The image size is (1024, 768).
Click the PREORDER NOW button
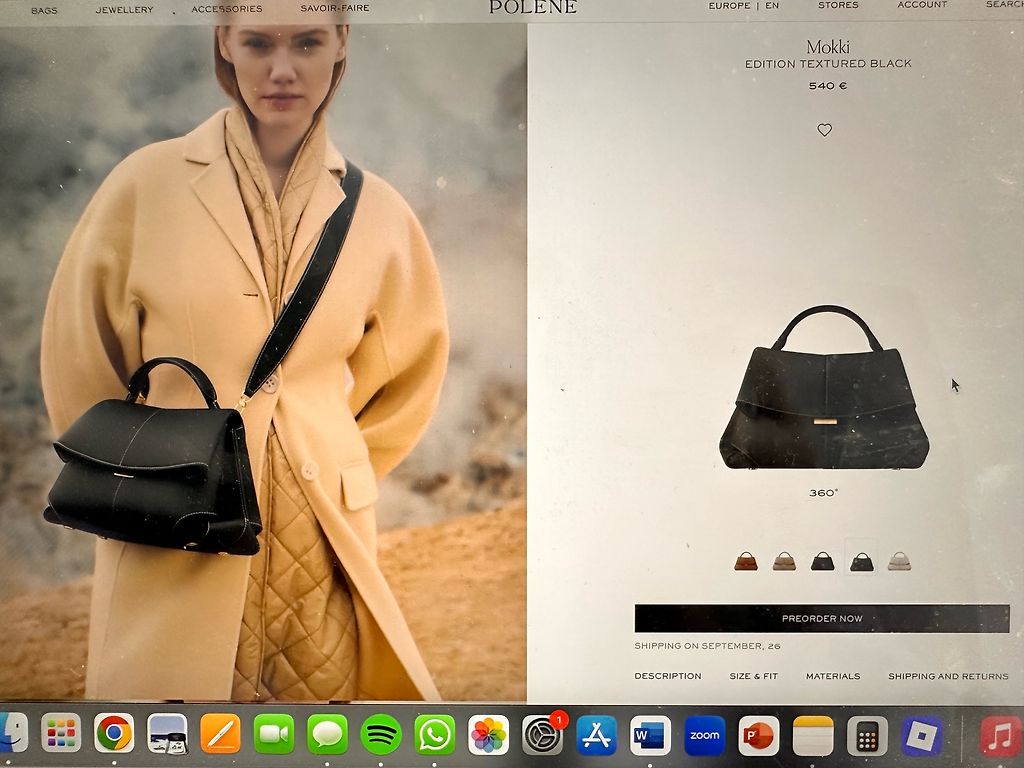(x=822, y=618)
